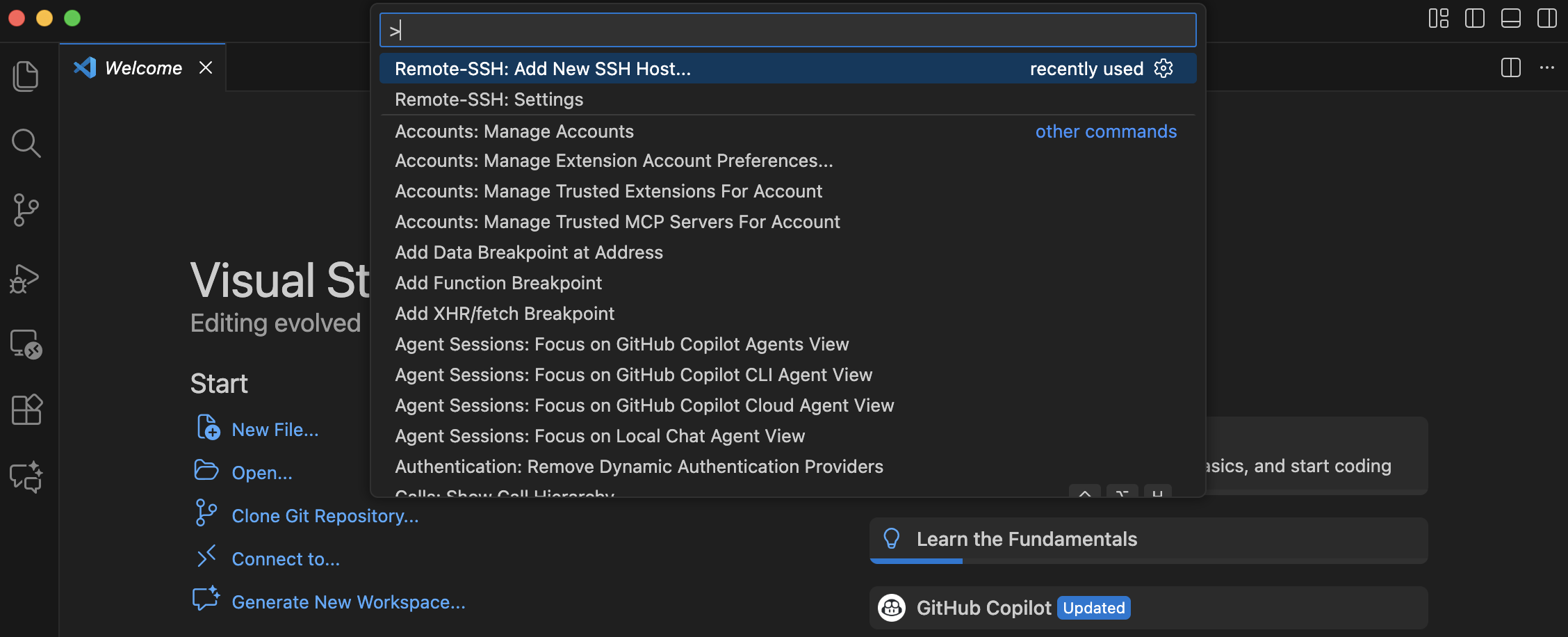Image resolution: width=1568 pixels, height=637 pixels.
Task: Configure keybinding gear for Add New SSH Host
Action: [1163, 68]
